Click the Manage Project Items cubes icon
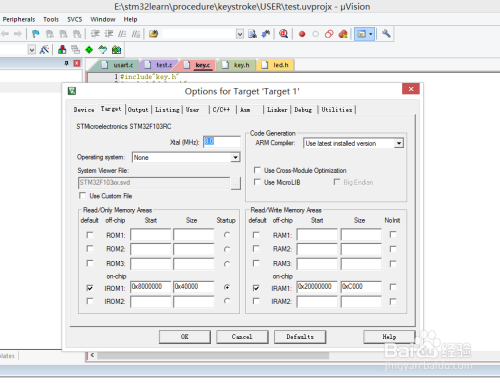The width and height of the screenshot is (500, 383). pyautogui.click(x=62, y=50)
